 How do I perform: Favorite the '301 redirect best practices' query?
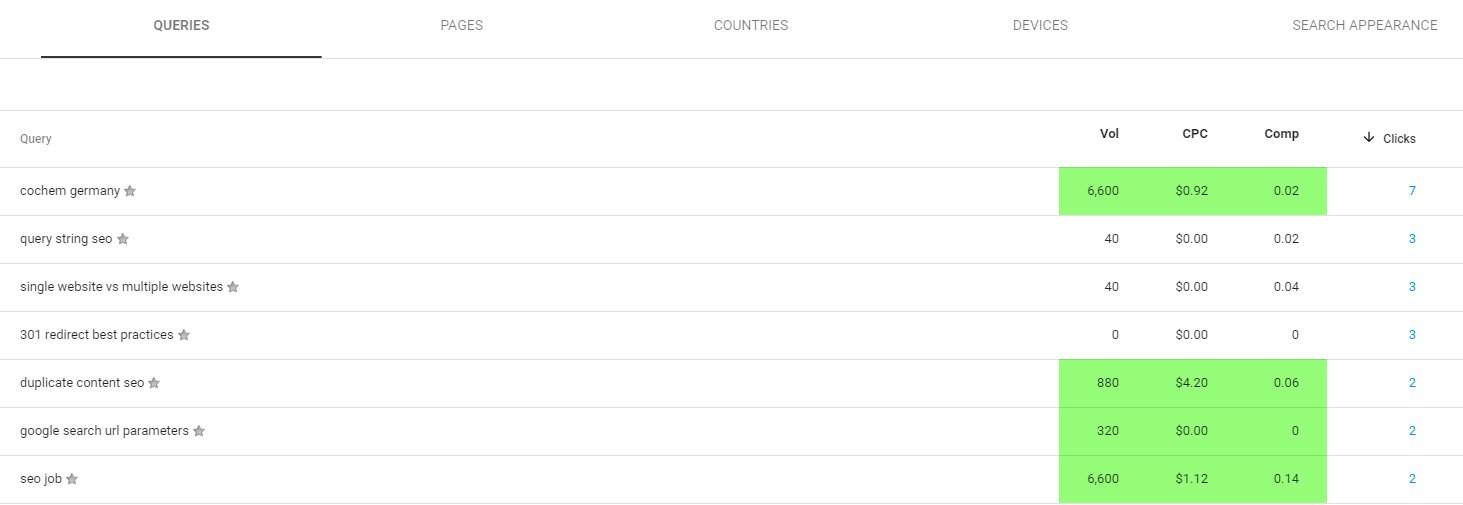(184, 335)
